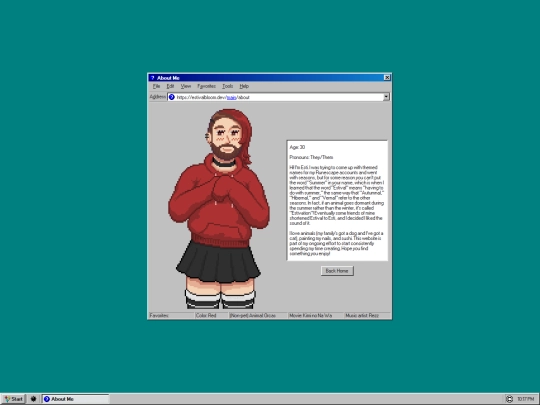
Task: Open the Tools menu
Action: pos(227,86)
